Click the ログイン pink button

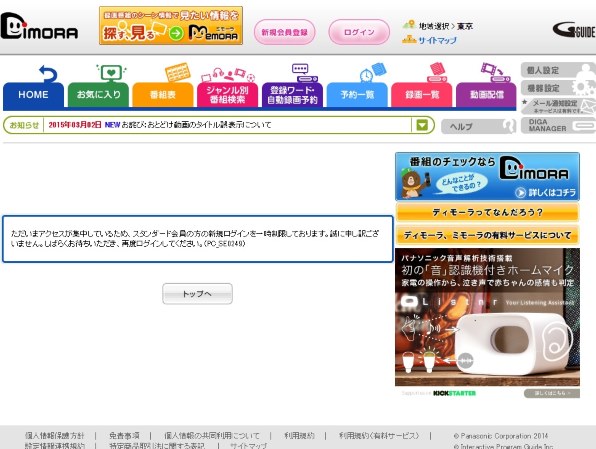359,32
